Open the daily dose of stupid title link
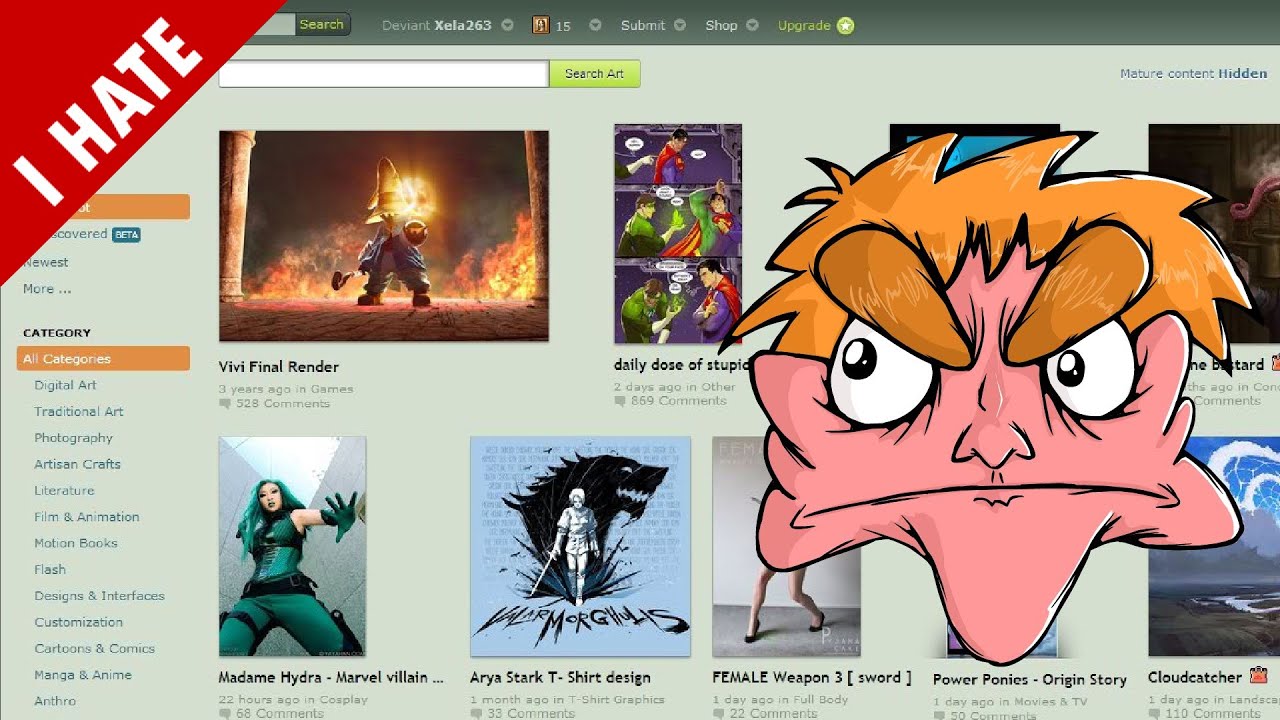Screen dimensions: 1280x720 click(682, 365)
